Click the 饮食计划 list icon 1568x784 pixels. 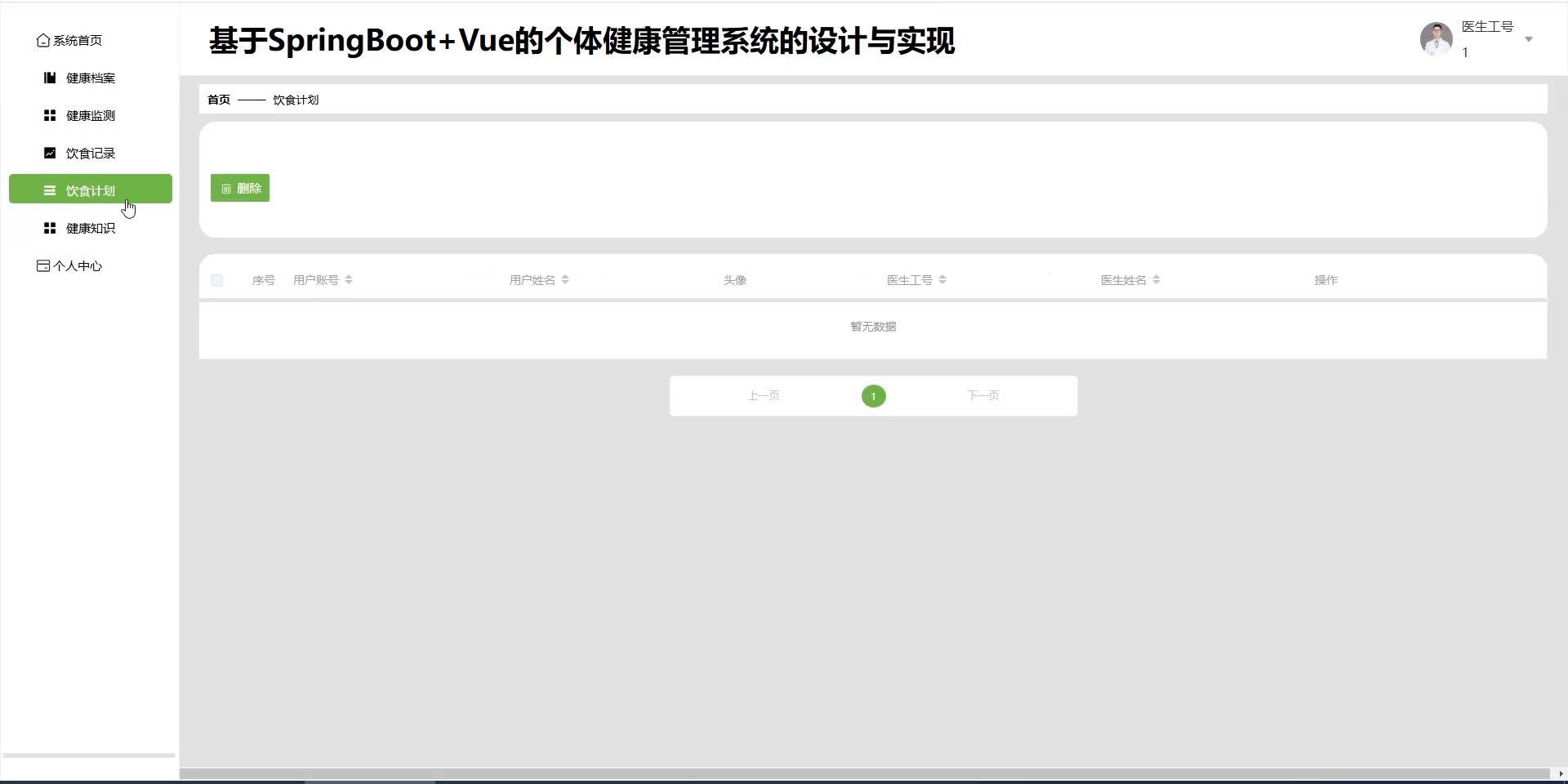click(x=50, y=191)
